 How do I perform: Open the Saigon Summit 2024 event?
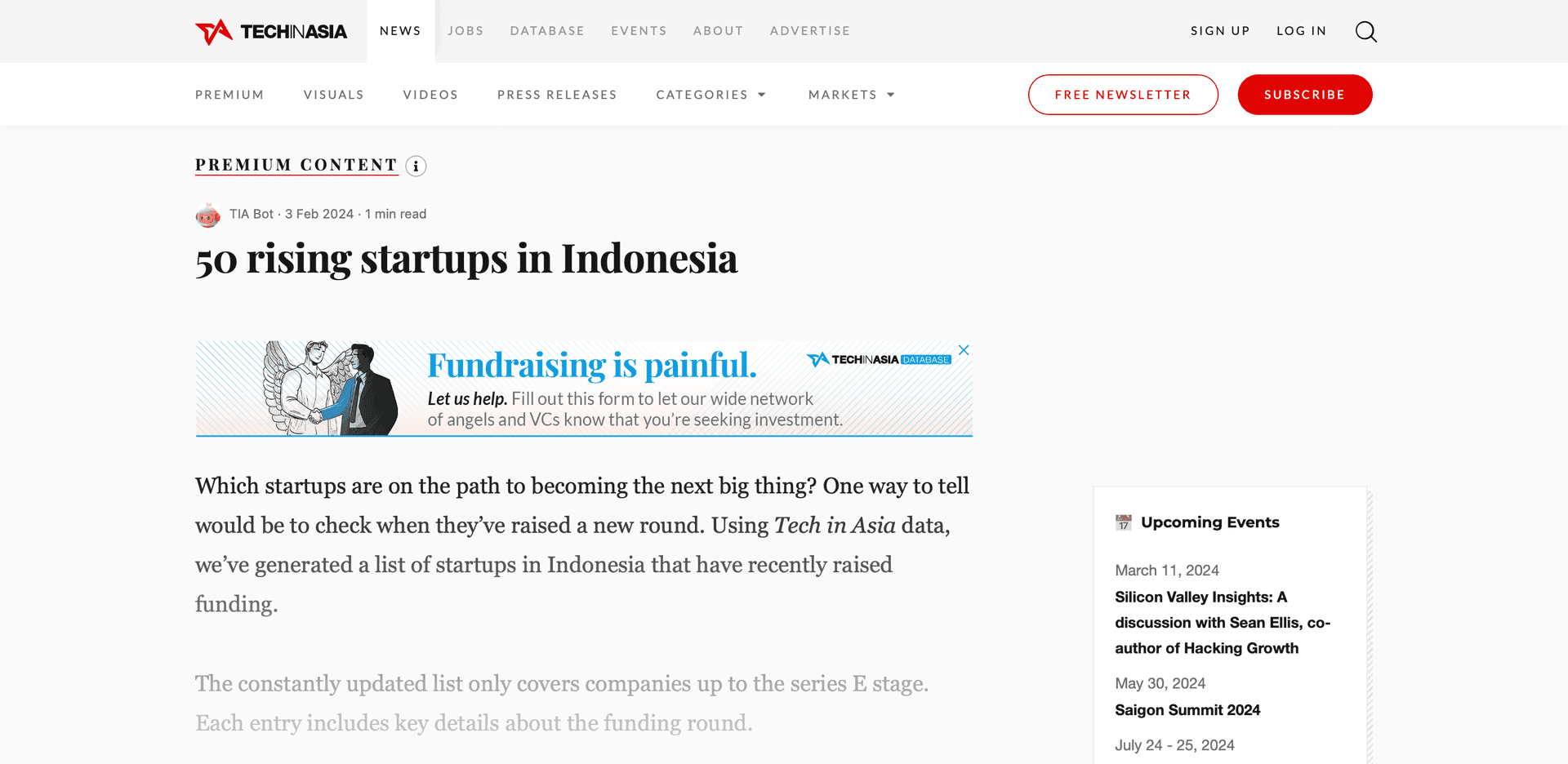pyautogui.click(x=1187, y=710)
